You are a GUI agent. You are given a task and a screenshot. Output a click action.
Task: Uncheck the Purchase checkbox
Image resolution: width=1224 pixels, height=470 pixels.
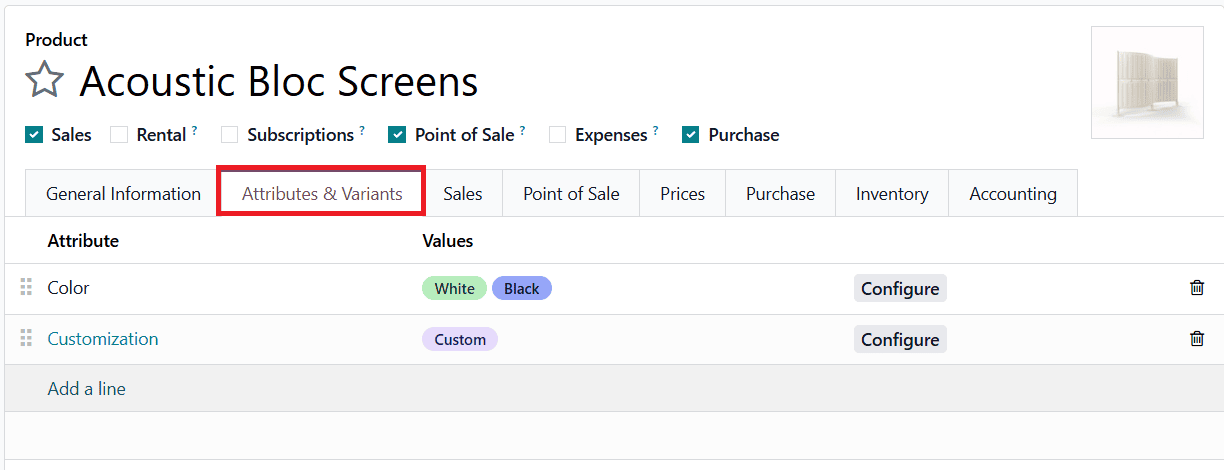[691, 135]
